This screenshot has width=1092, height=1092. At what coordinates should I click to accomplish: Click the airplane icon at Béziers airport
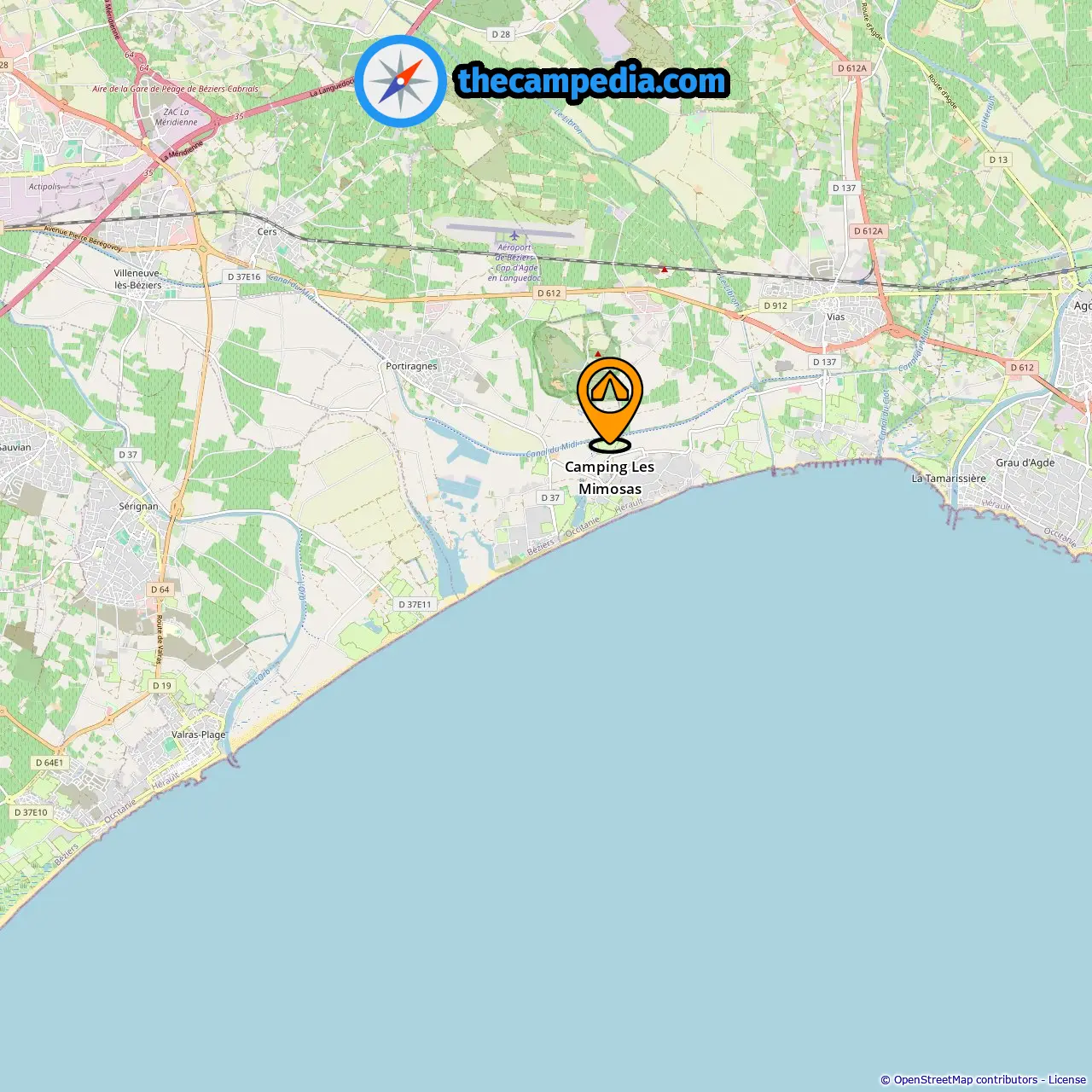(514, 235)
